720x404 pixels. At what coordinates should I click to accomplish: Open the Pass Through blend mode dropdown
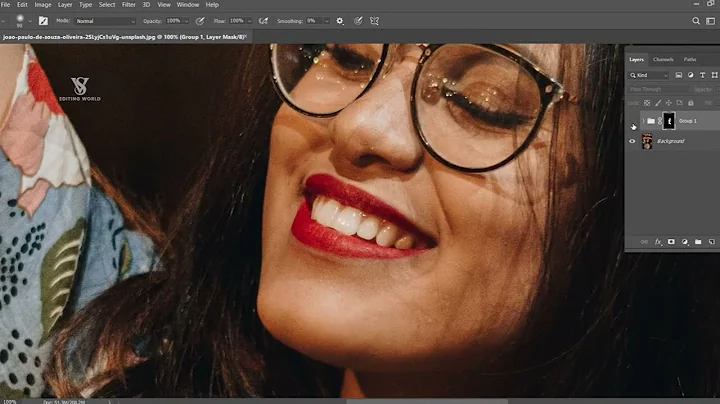click(658, 89)
